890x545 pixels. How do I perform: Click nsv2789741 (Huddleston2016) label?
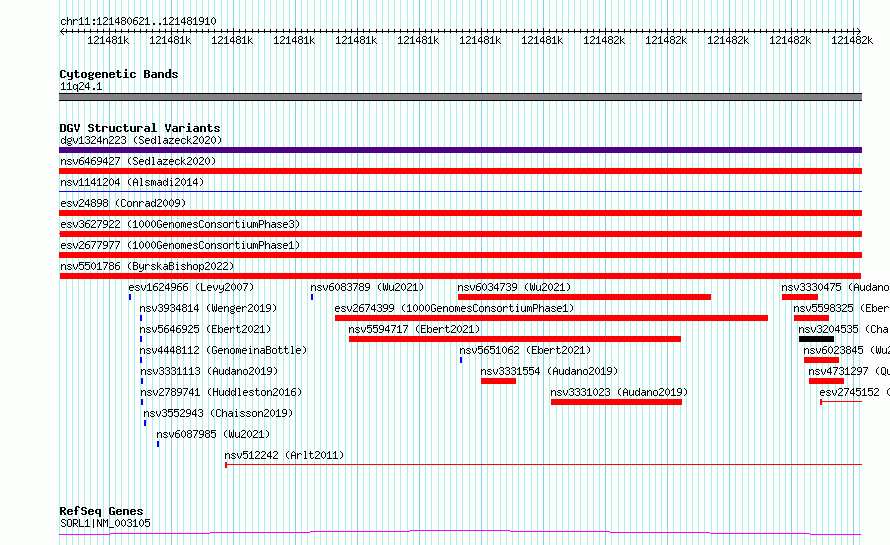pyautogui.click(x=221, y=392)
